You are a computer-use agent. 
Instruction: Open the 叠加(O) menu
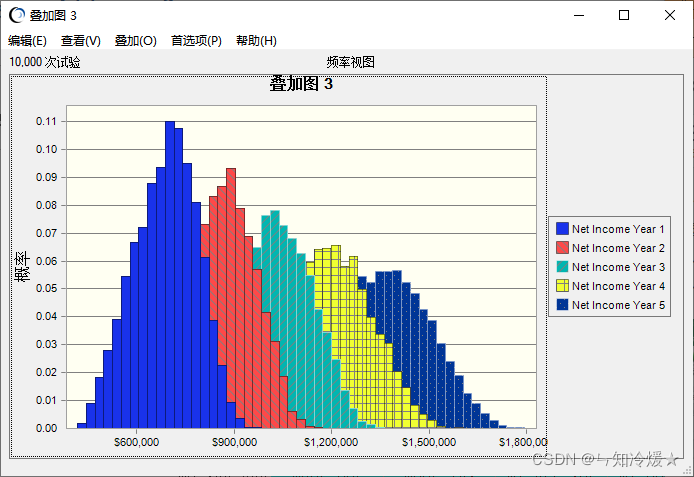[135, 41]
